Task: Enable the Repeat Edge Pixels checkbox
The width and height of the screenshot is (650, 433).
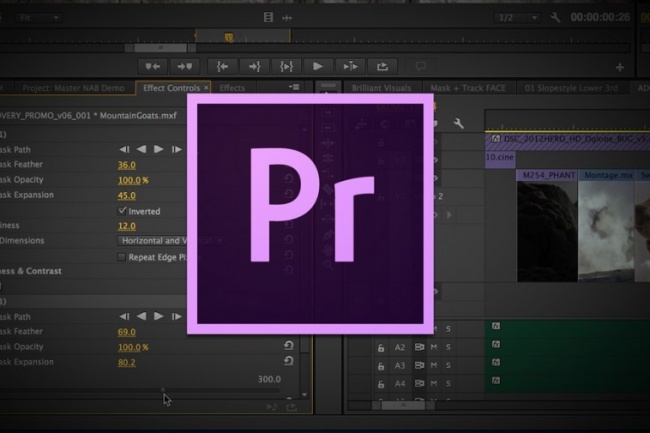Action: click(x=121, y=257)
